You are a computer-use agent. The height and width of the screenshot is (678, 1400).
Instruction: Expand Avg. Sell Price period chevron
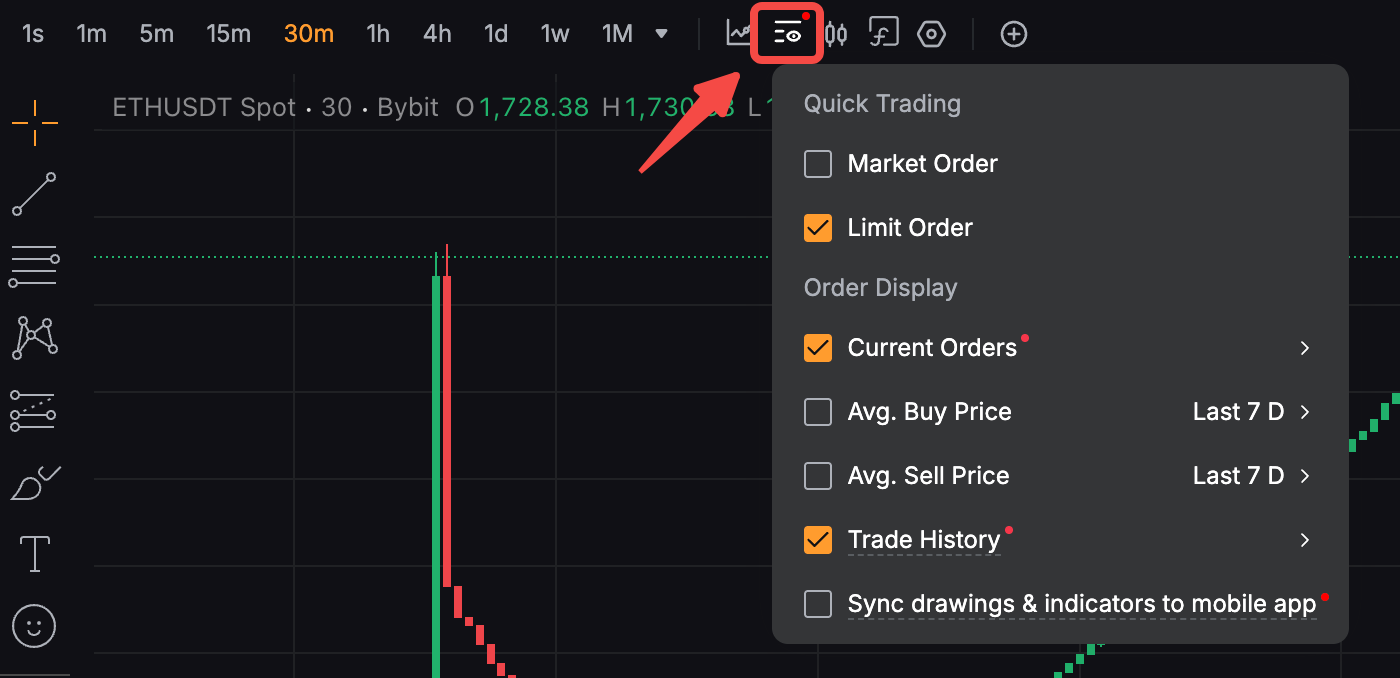(x=1304, y=476)
